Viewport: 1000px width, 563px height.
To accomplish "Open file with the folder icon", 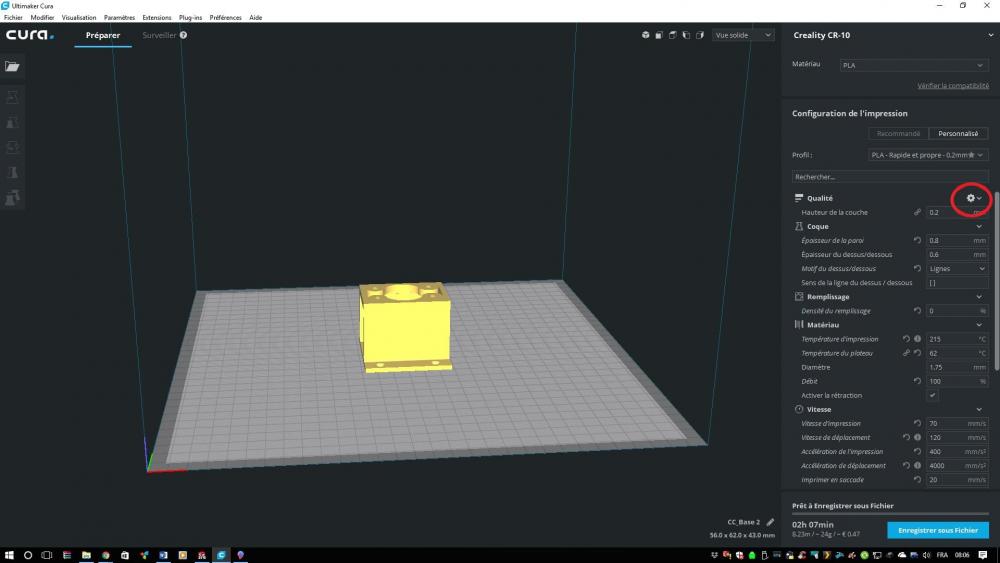I will point(12,66).
